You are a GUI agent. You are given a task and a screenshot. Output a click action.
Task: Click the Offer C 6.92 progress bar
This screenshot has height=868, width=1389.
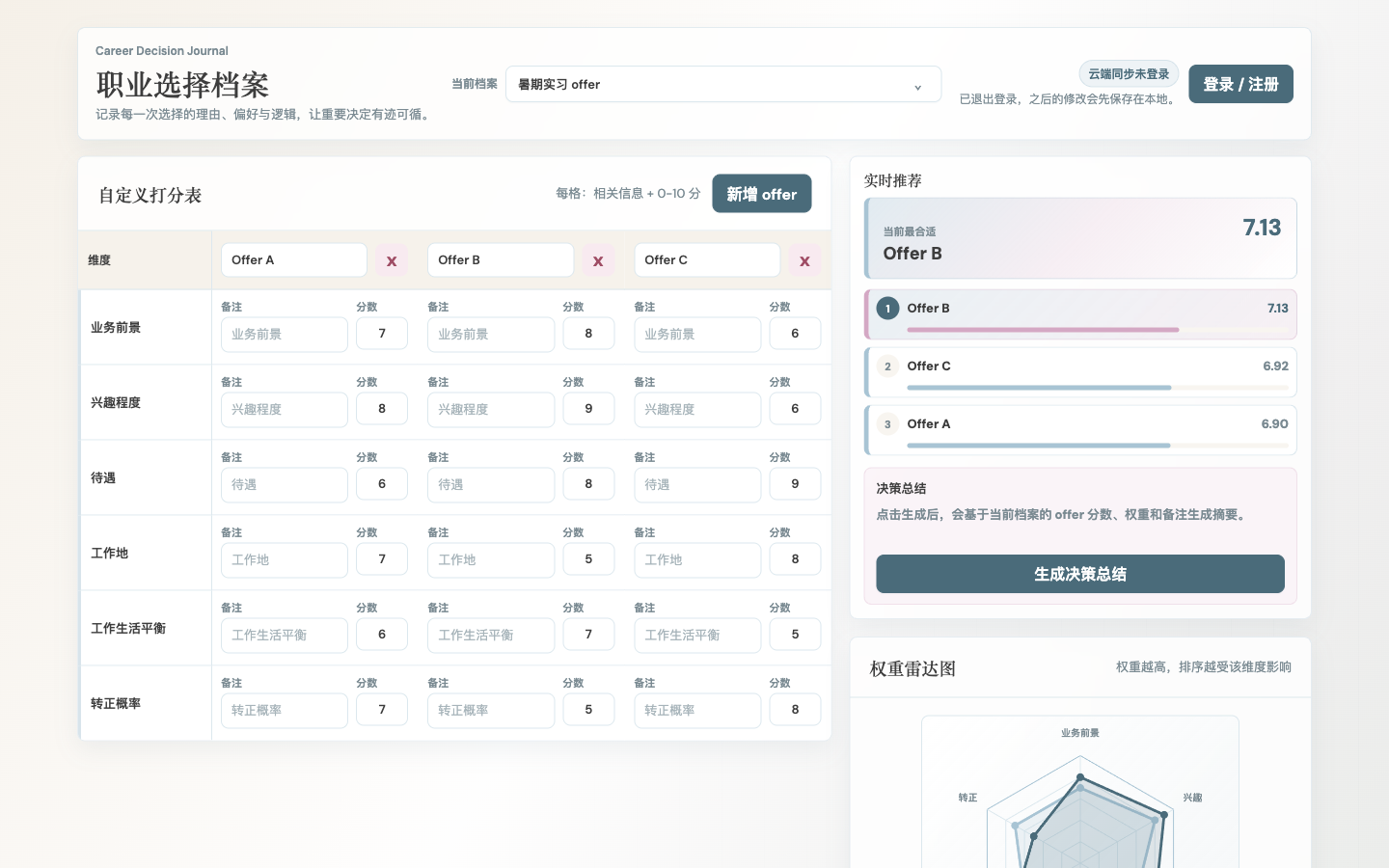tap(1098, 388)
